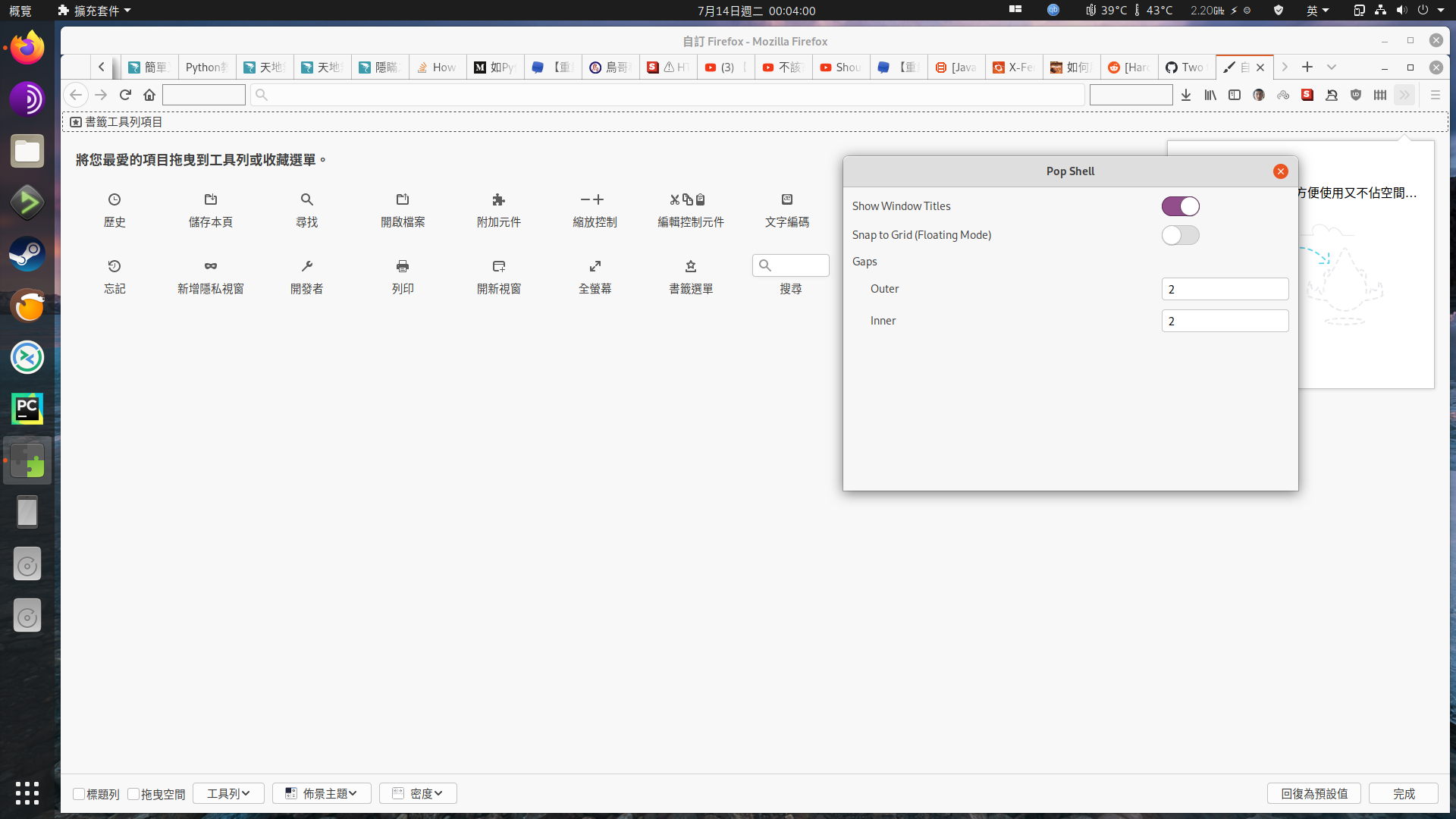Viewport: 1456px width, 819px height.
Task: Open the 密度 (Density) dropdown
Action: pyautogui.click(x=418, y=793)
